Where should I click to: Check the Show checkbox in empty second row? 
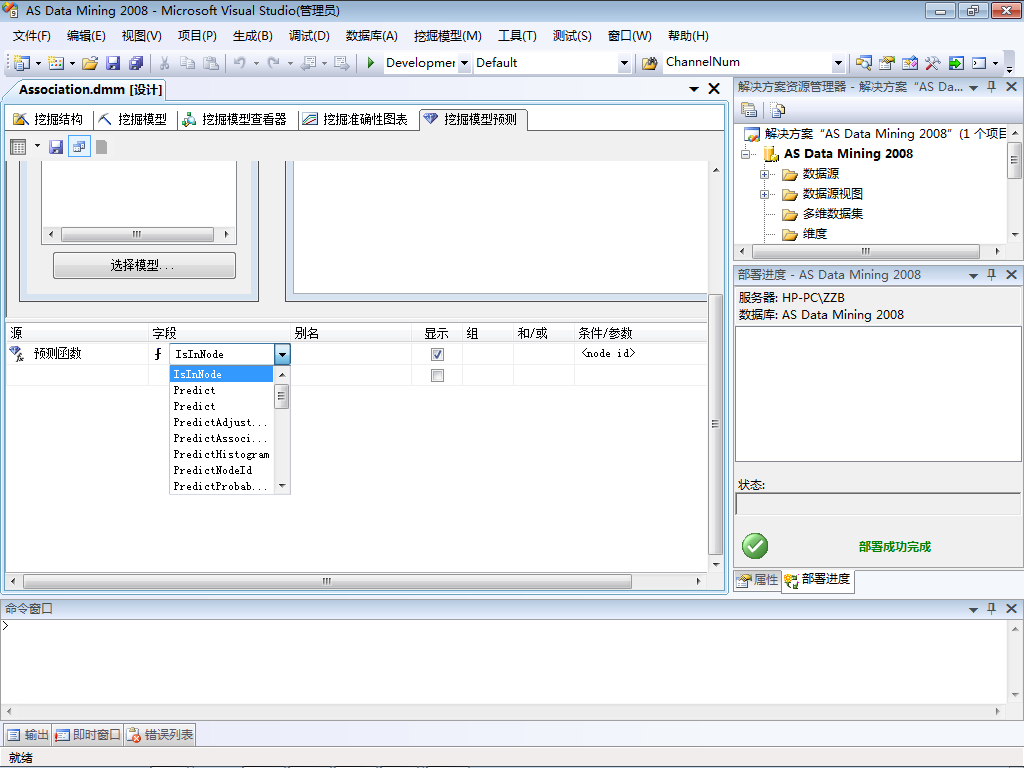point(438,376)
